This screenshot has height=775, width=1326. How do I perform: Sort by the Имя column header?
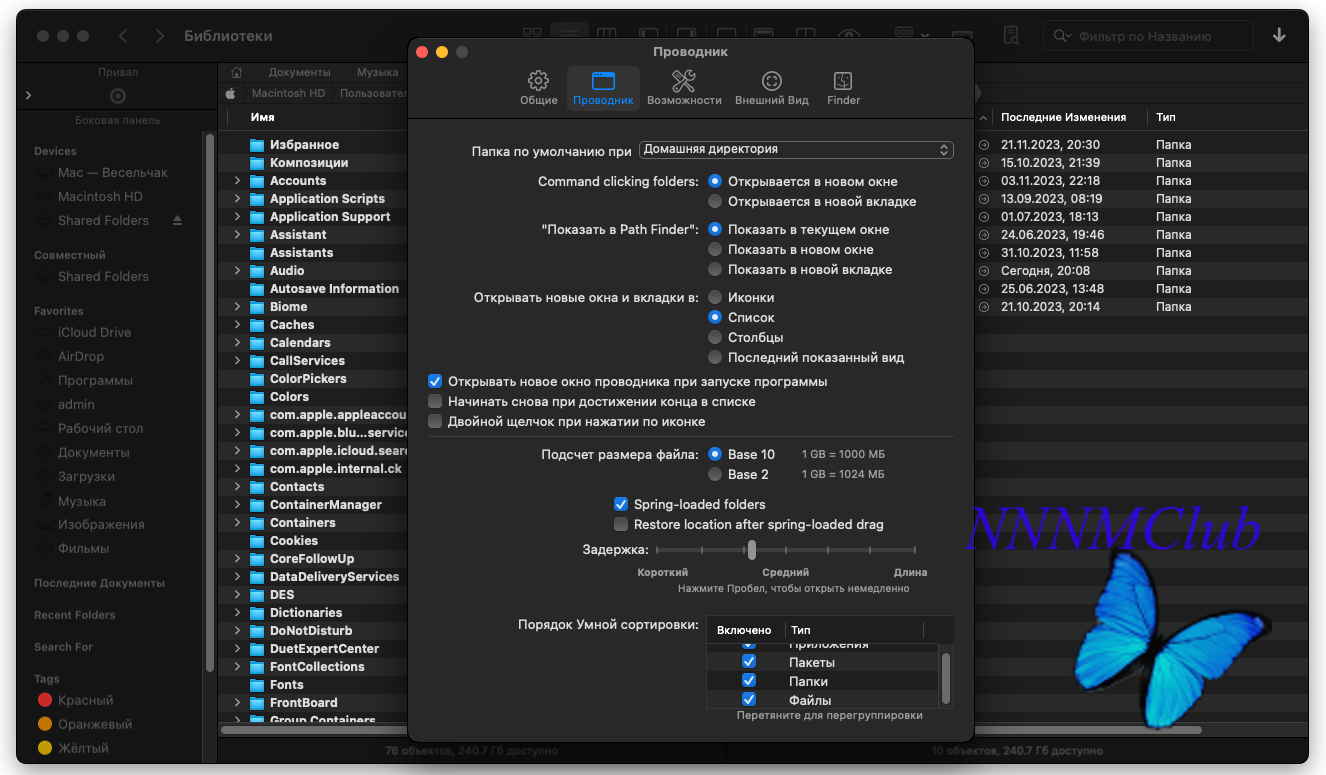click(x=262, y=117)
